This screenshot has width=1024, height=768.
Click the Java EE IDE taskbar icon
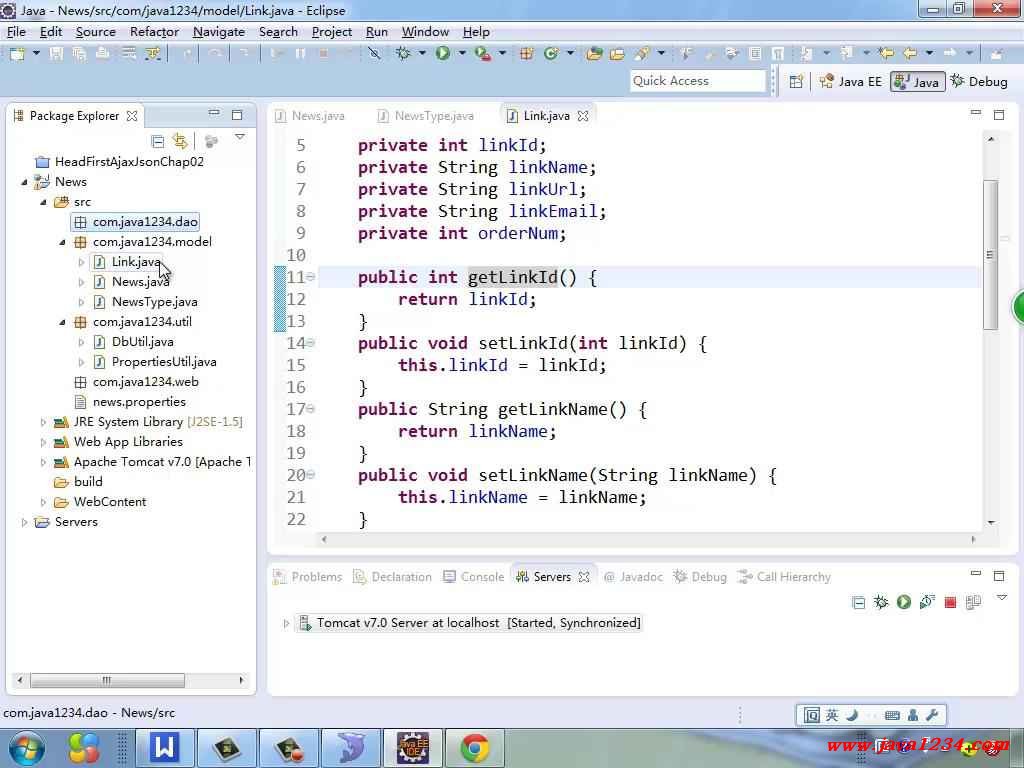coord(413,748)
